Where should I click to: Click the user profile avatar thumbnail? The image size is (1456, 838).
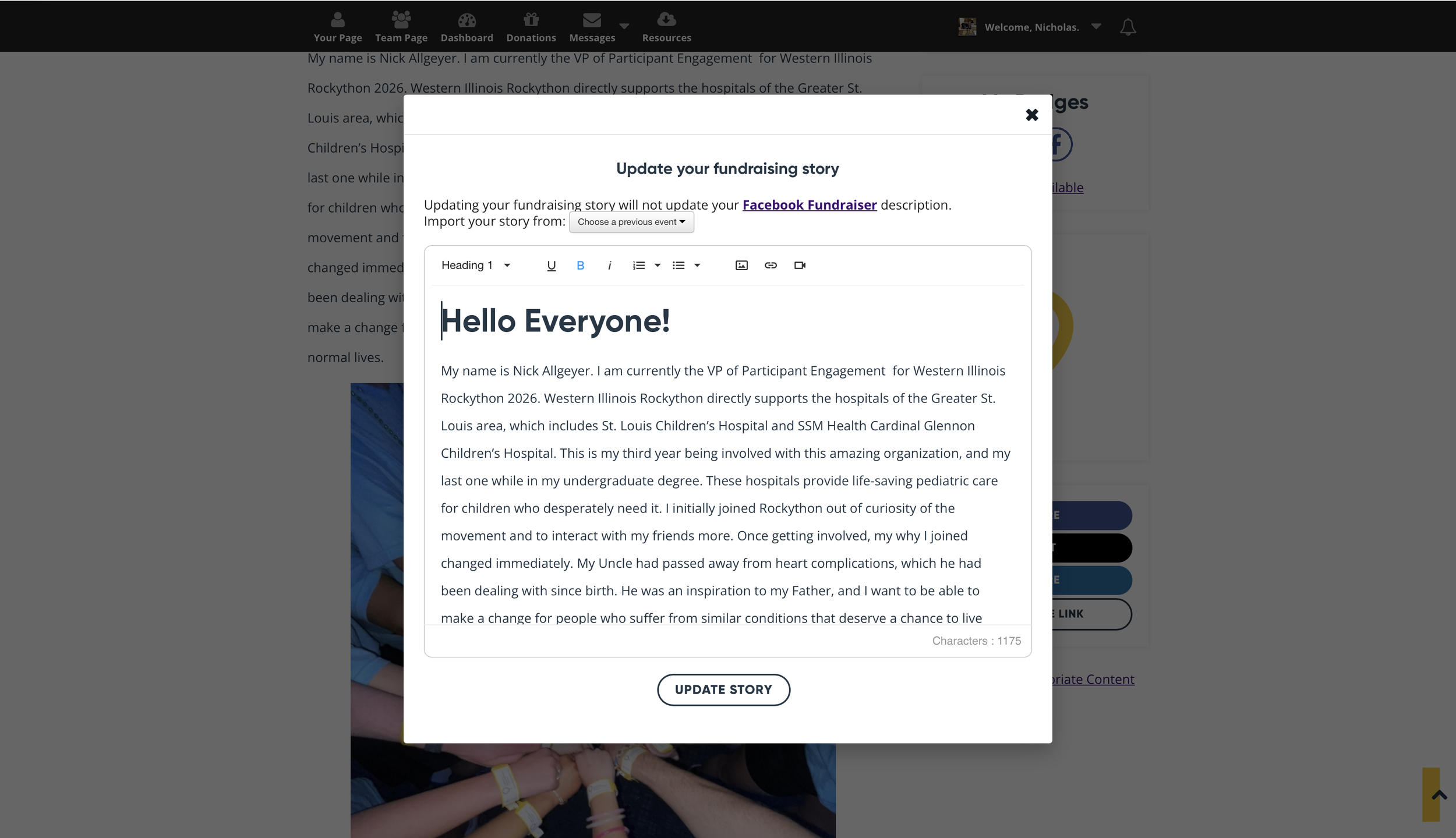(967, 27)
